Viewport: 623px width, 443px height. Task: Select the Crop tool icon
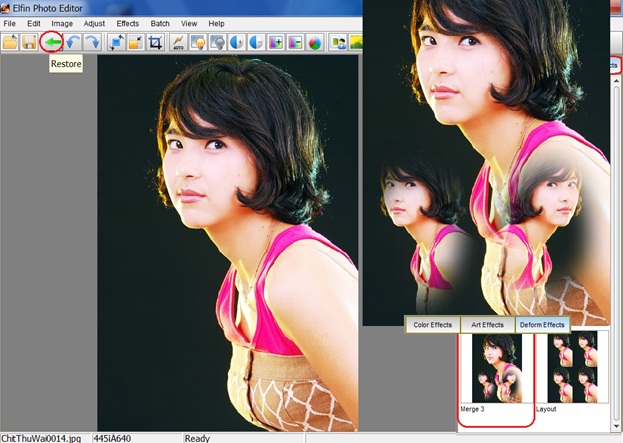click(155, 42)
